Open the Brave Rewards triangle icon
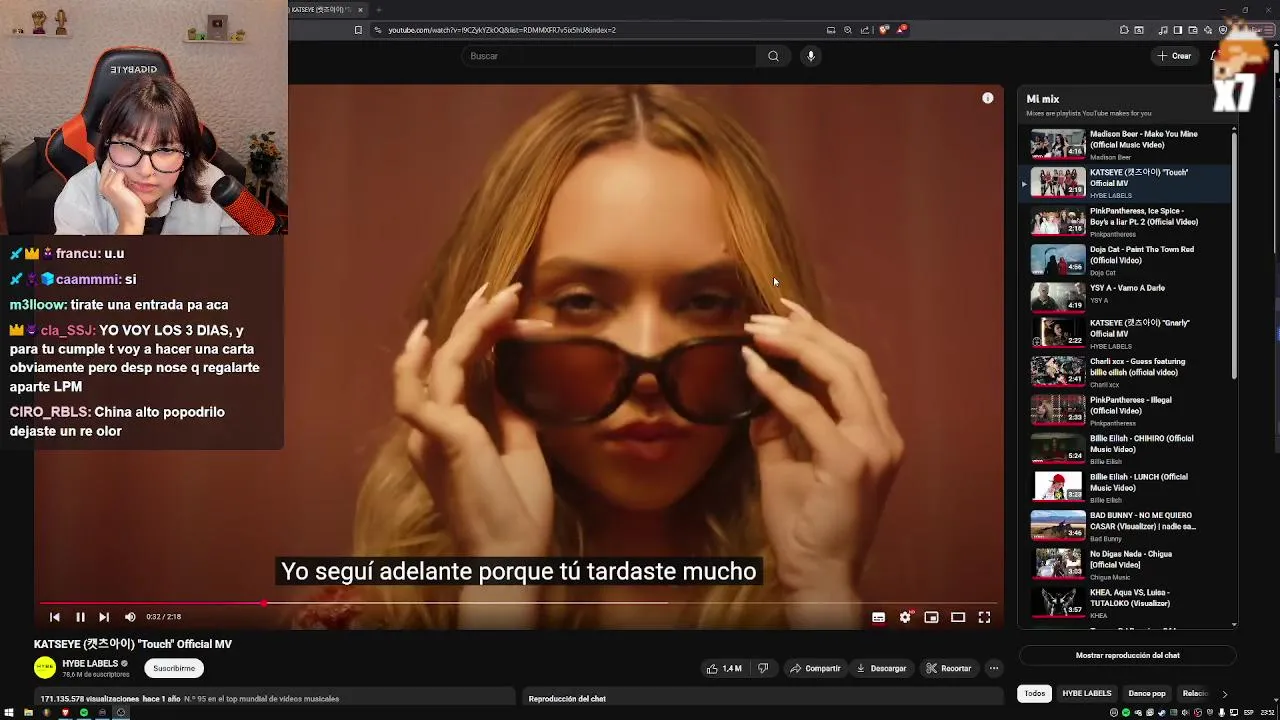Screen dimensions: 1280x720 [901, 30]
